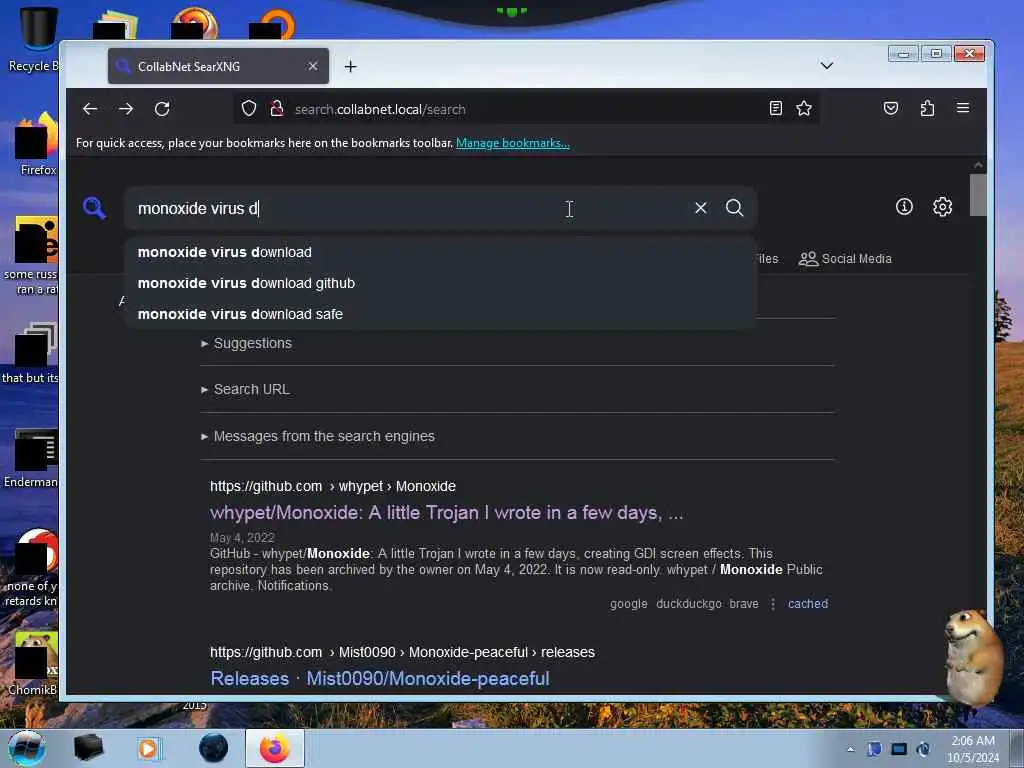Open a new tab with plus button

(x=351, y=67)
